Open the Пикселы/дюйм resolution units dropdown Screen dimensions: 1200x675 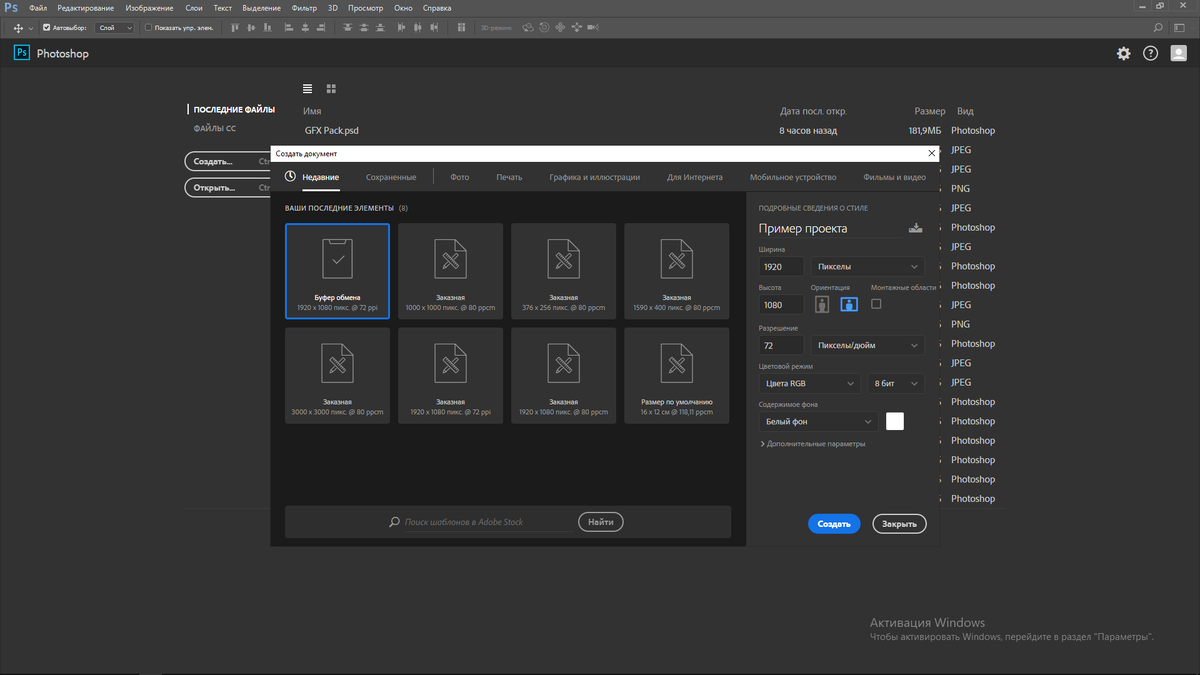pyautogui.click(x=867, y=346)
